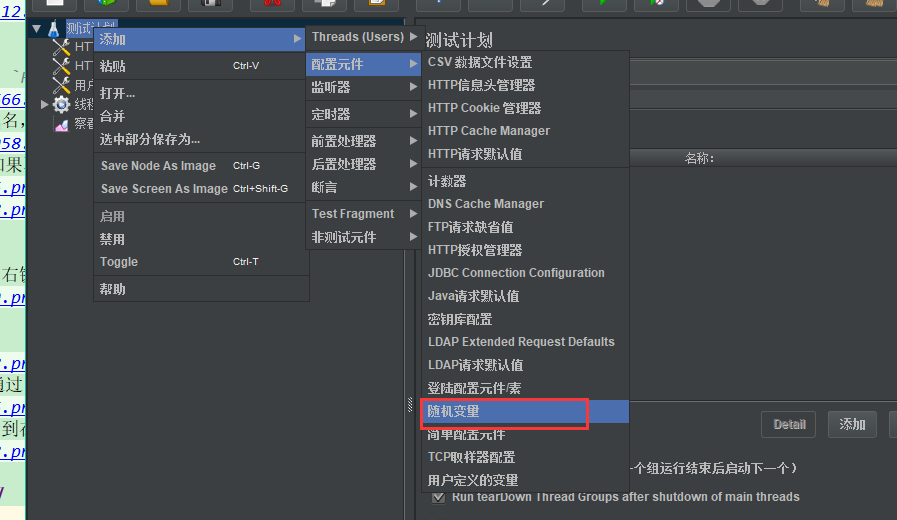Add TCP取样器配置 element
Screen dimensions: 897x520
click(x=525, y=457)
